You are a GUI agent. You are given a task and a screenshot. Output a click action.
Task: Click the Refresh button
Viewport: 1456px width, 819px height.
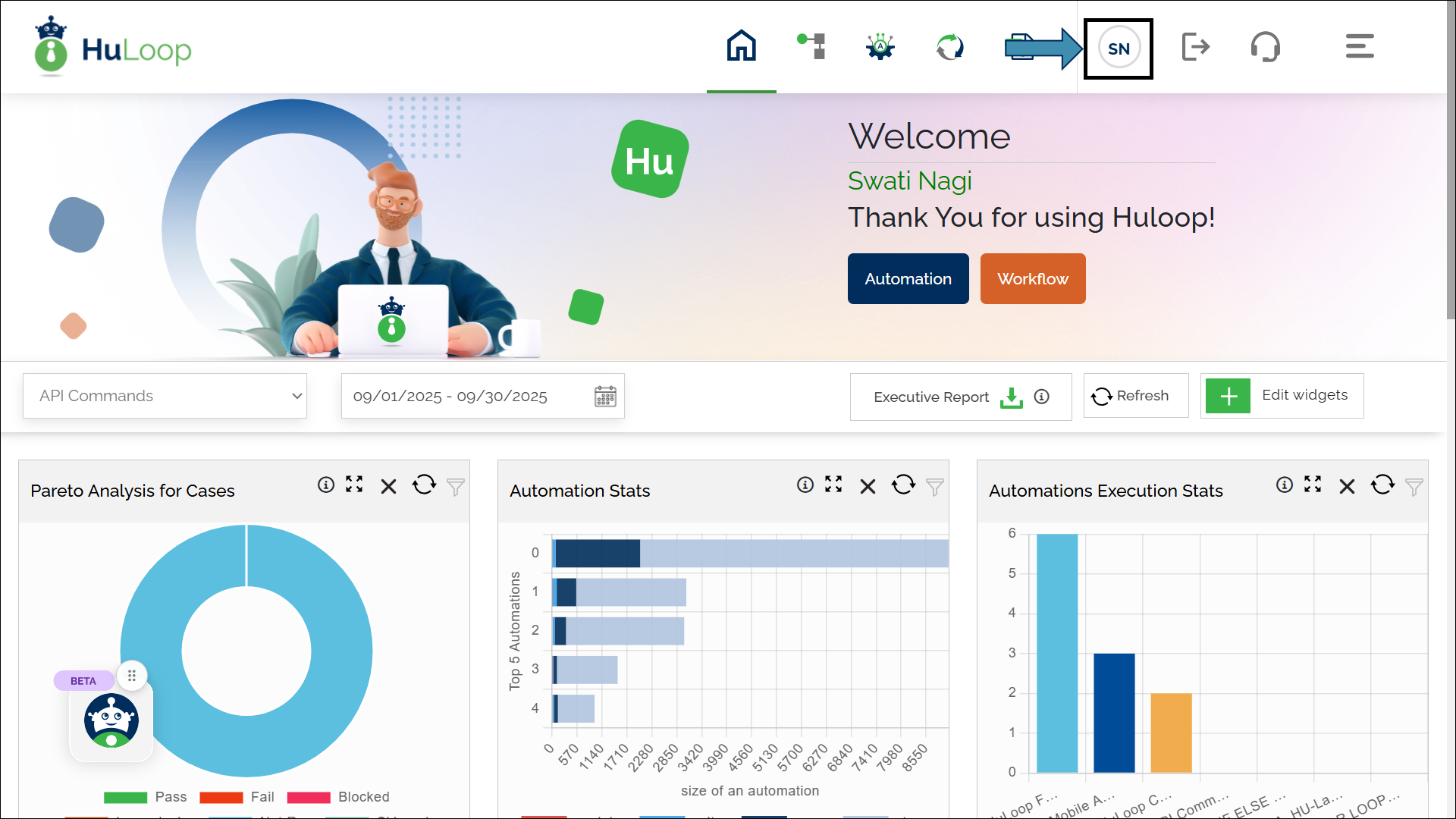click(1135, 396)
